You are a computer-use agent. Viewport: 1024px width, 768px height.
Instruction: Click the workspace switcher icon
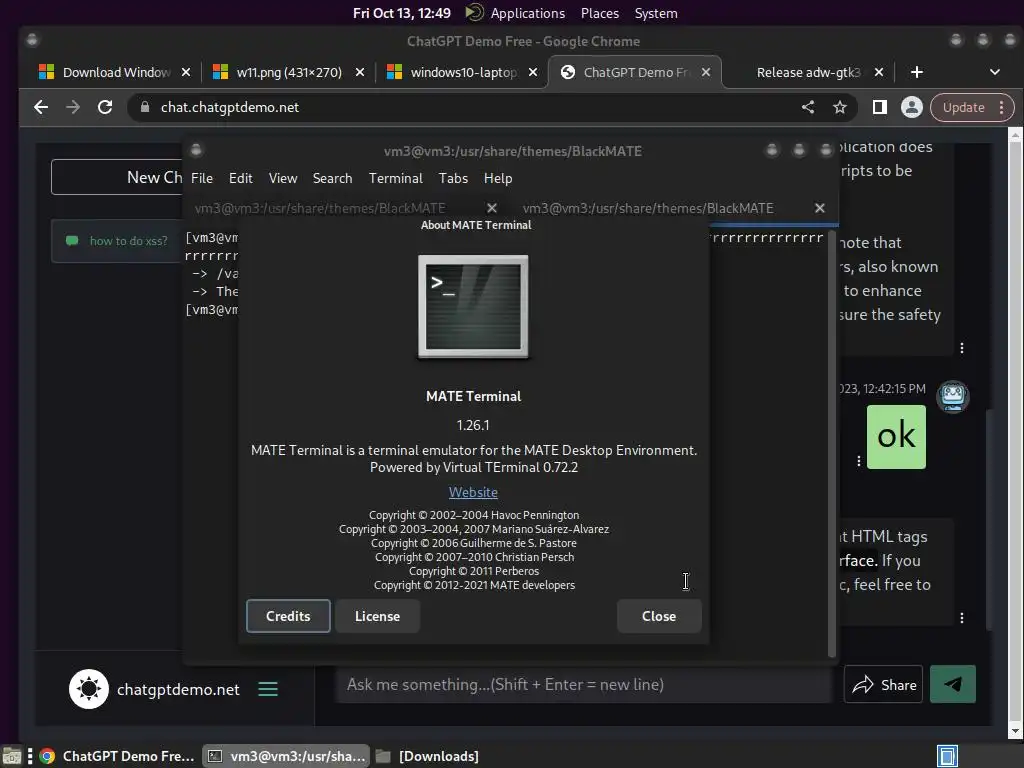click(x=947, y=756)
